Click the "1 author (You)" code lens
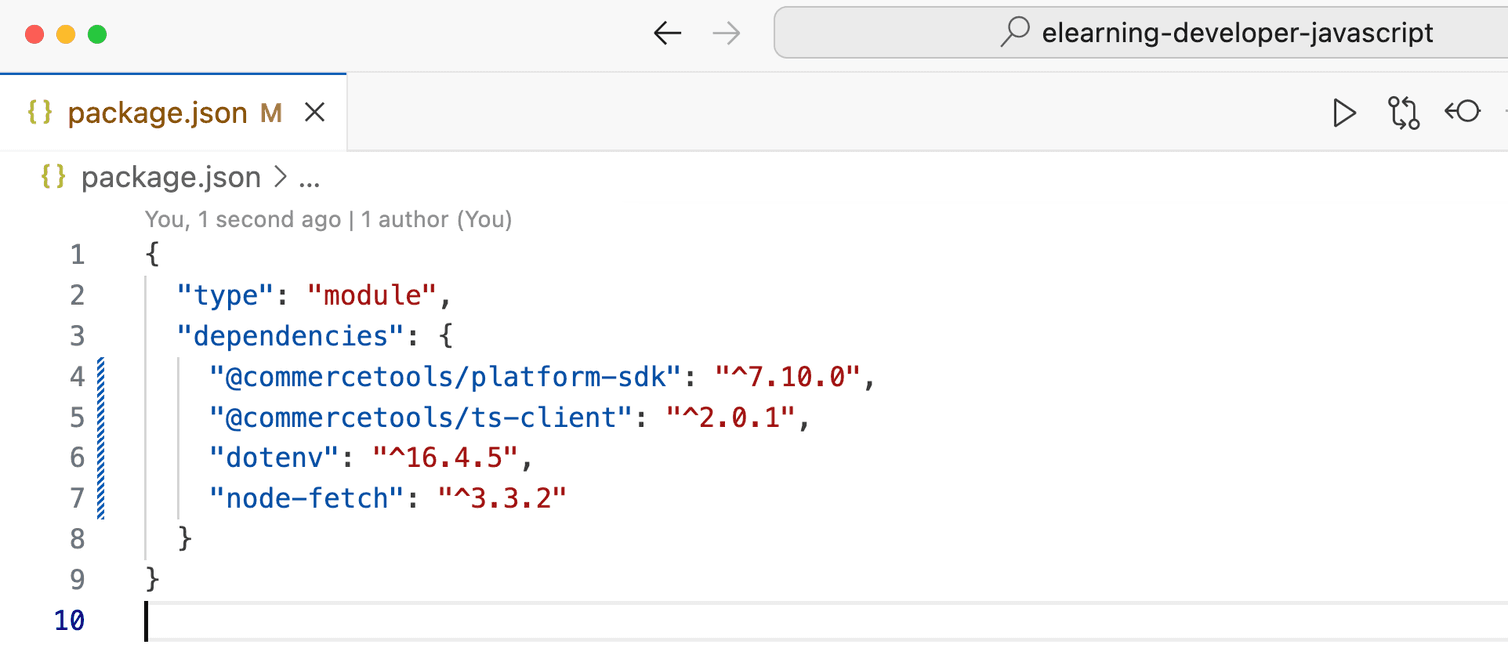Image resolution: width=1508 pixels, height=647 pixels. [436, 219]
